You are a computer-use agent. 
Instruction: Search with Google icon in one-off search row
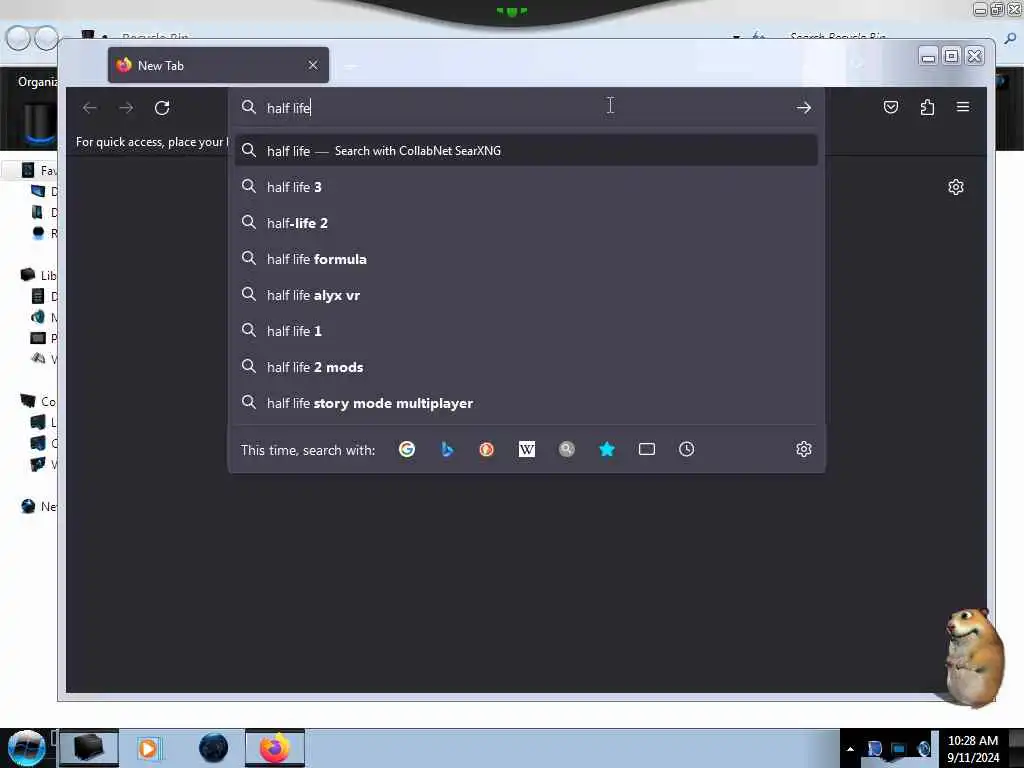point(407,449)
